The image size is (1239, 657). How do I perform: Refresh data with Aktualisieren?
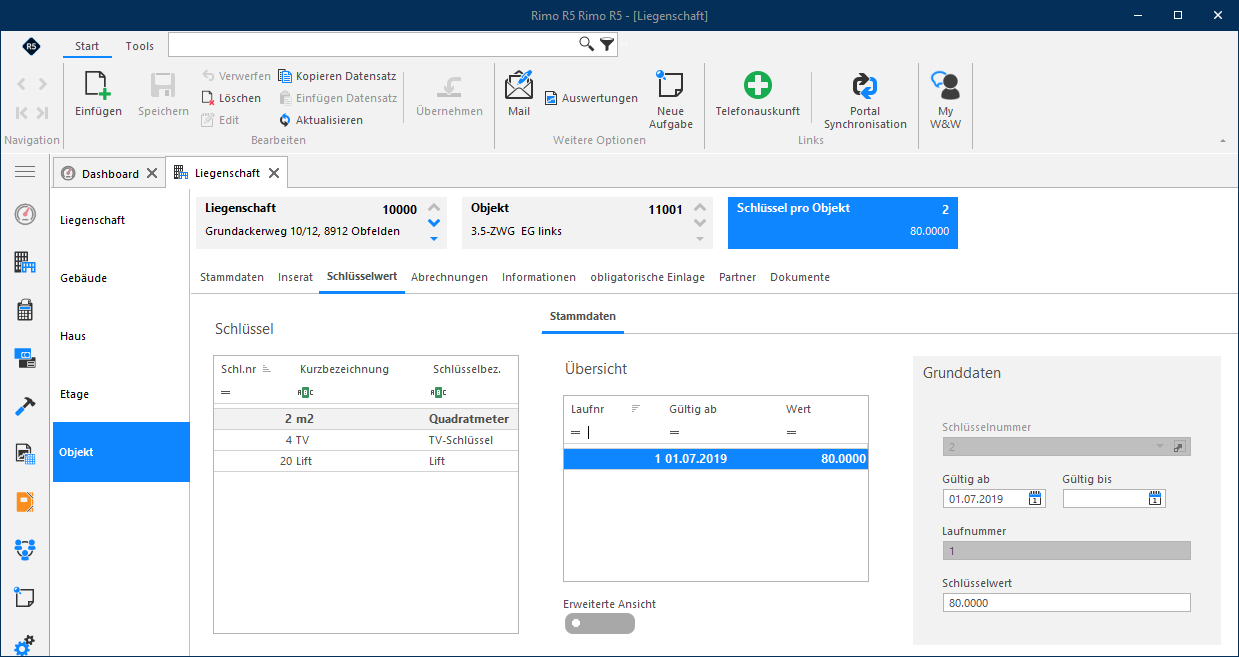[x=320, y=120]
